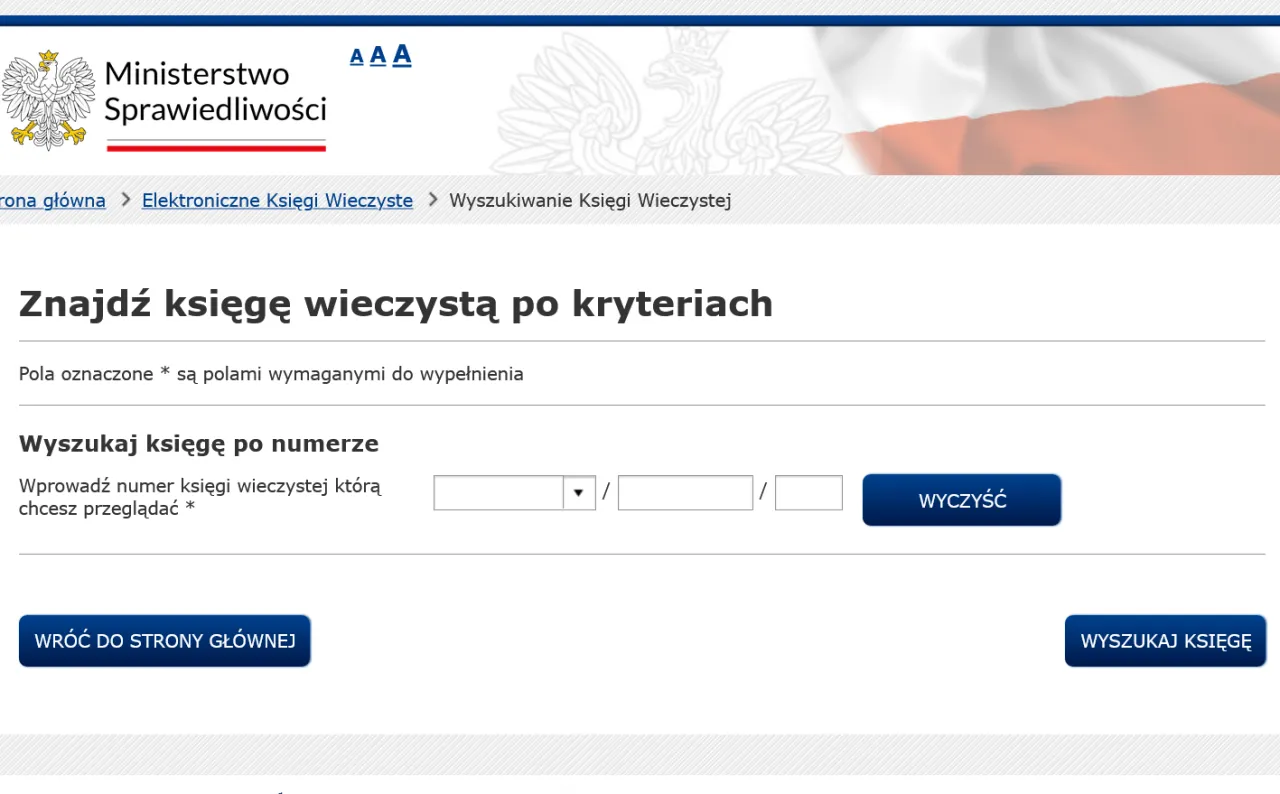1280x794 pixels.
Task: Select the medium letter A text size icon
Action: [377, 56]
